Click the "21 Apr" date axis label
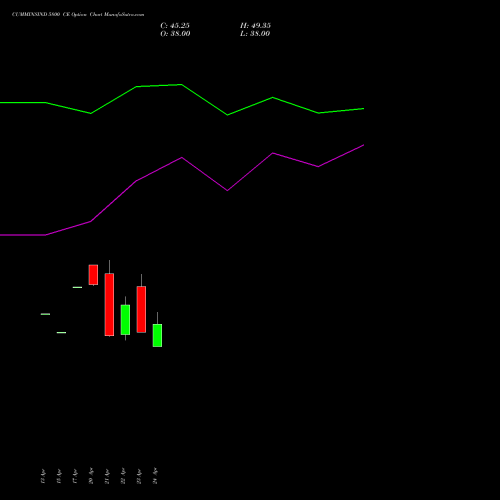This screenshot has height=500, width=500. [107, 476]
